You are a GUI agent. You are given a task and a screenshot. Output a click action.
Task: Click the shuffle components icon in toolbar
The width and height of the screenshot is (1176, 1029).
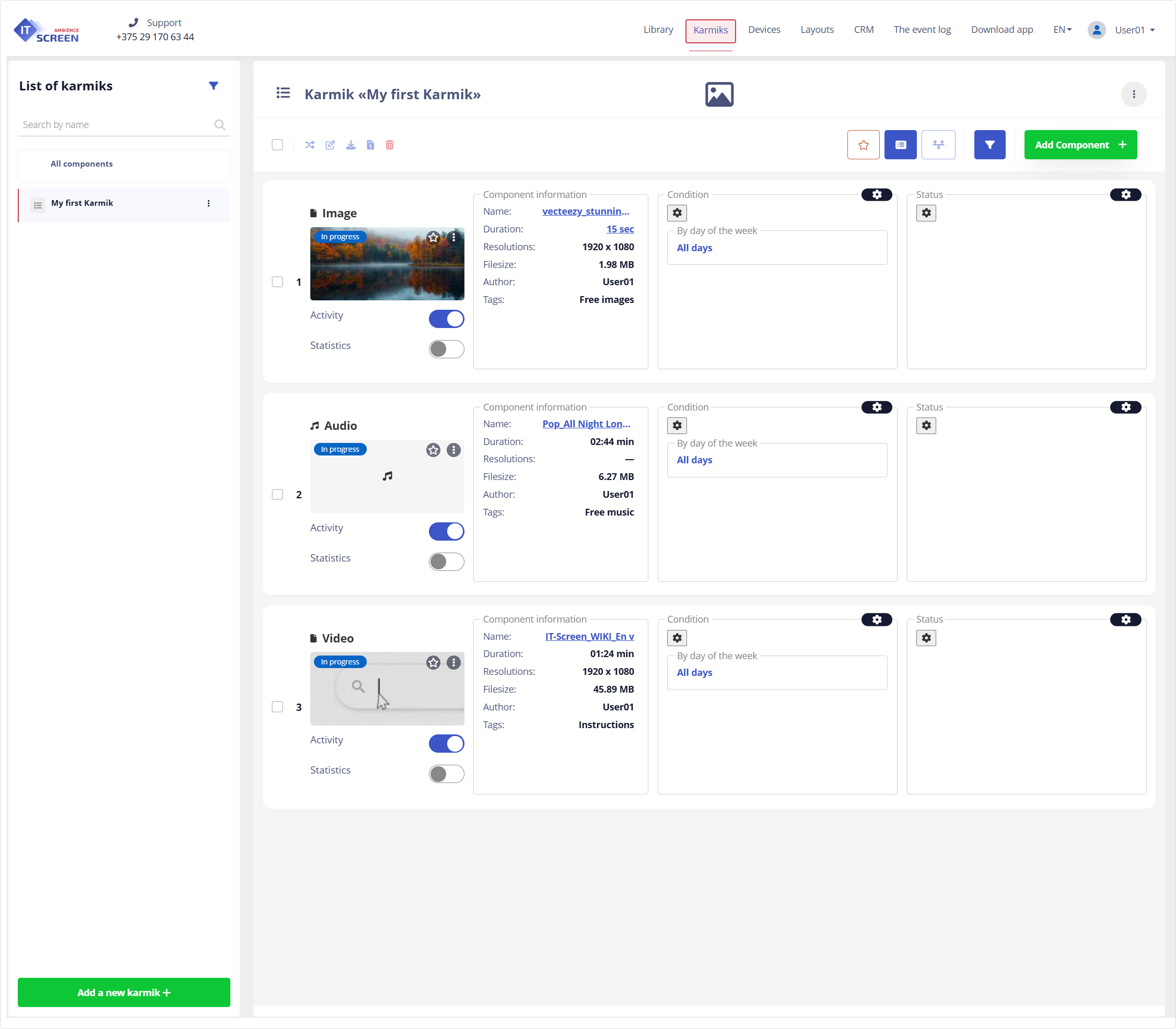(x=309, y=145)
